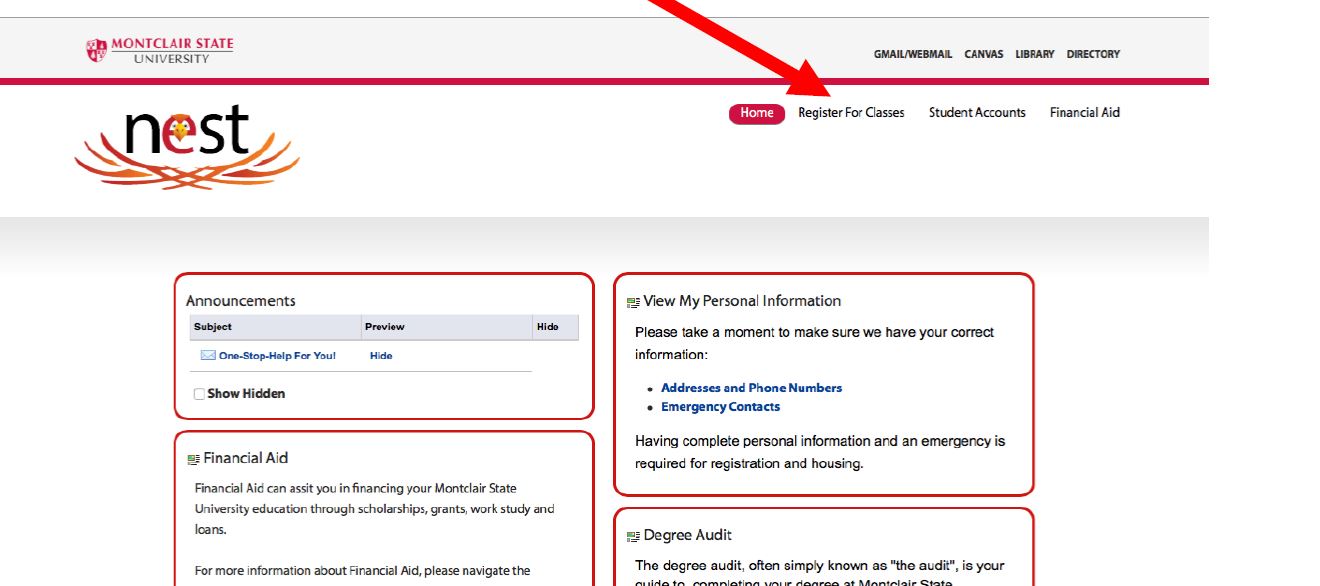Hide the One-Stop-Help announcement via Hide link

point(381,356)
